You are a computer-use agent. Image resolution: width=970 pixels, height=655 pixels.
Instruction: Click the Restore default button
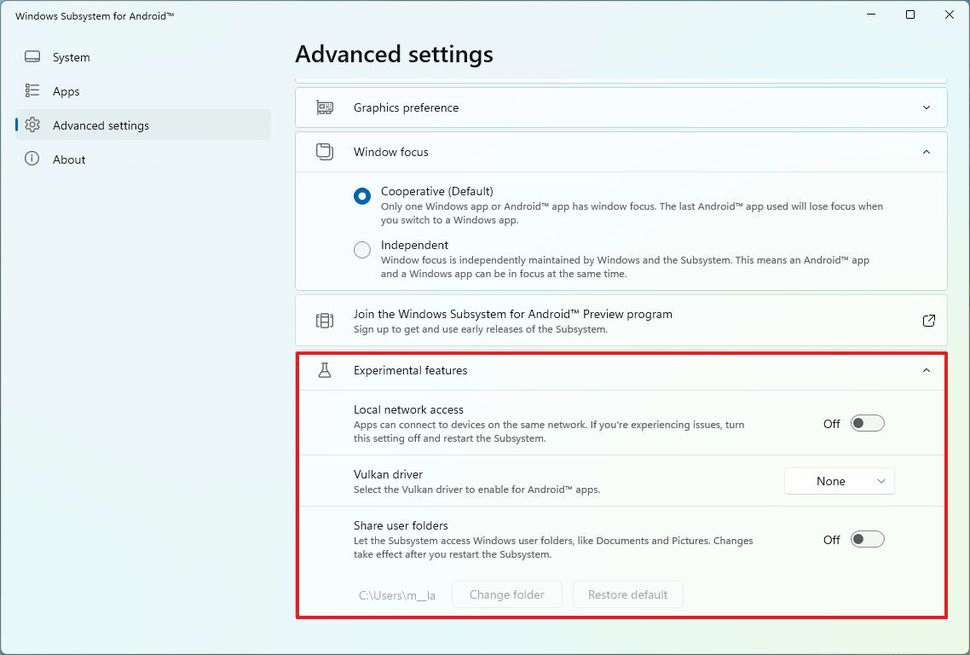[x=627, y=594]
